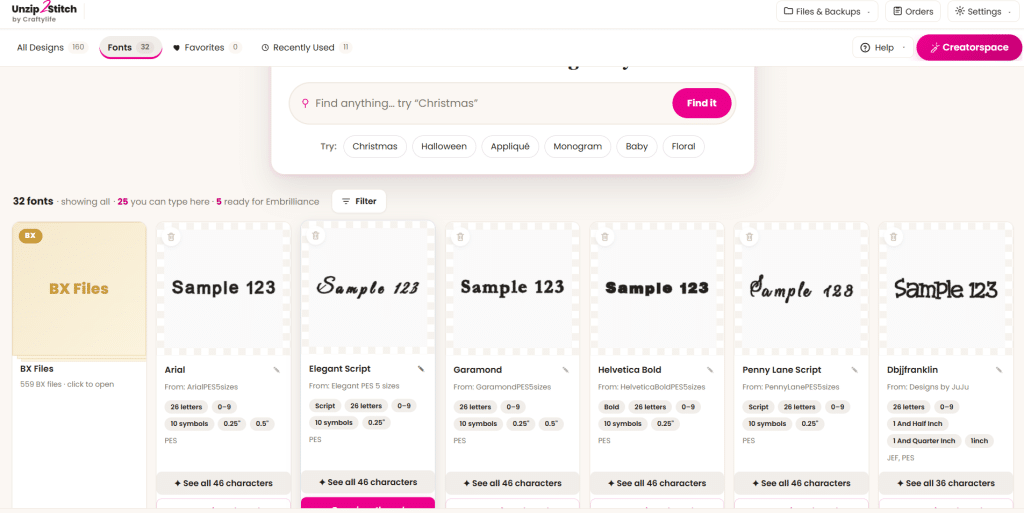The width and height of the screenshot is (1024, 513).
Task: Click the Script tag on Elegant Script
Action: 325,406
